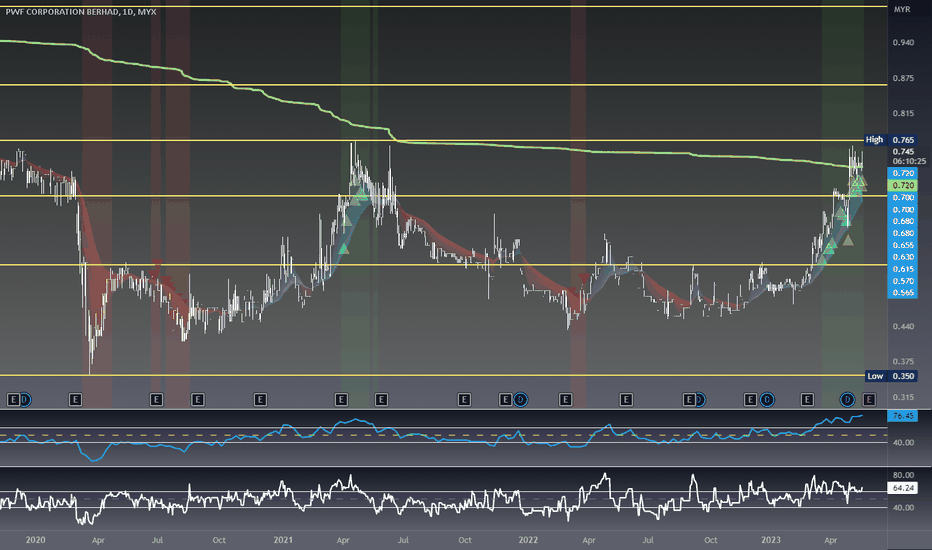Click the 0.375 price axis label
This screenshot has width=932, height=550.
click(903, 361)
